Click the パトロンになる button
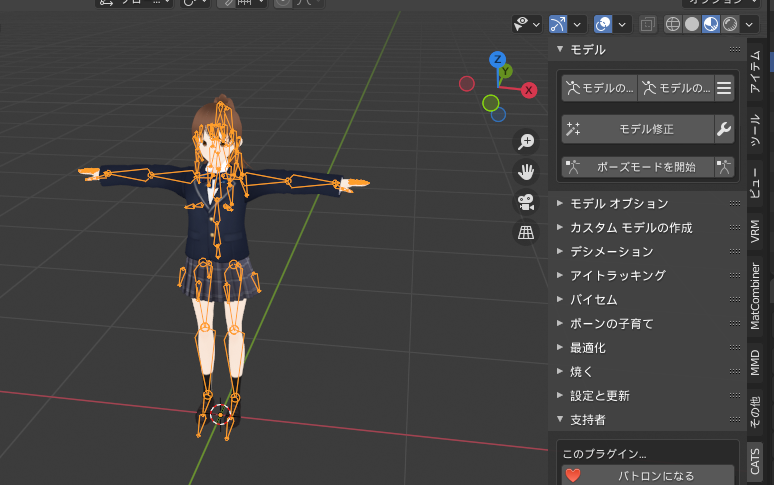Screen dimensions: 774x485 click(648, 476)
